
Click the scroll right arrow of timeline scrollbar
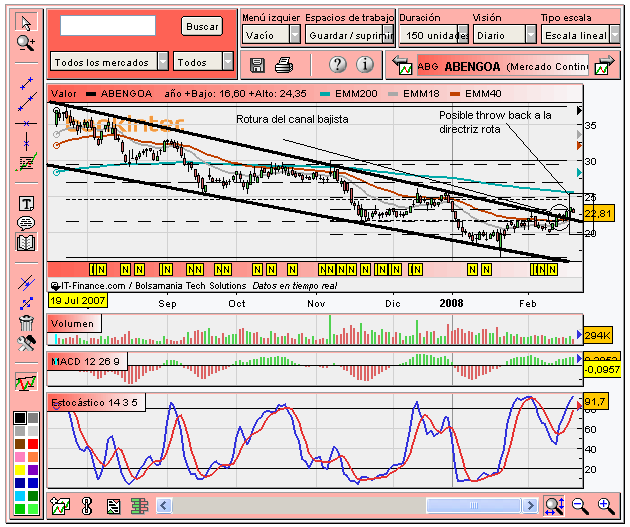530,505
